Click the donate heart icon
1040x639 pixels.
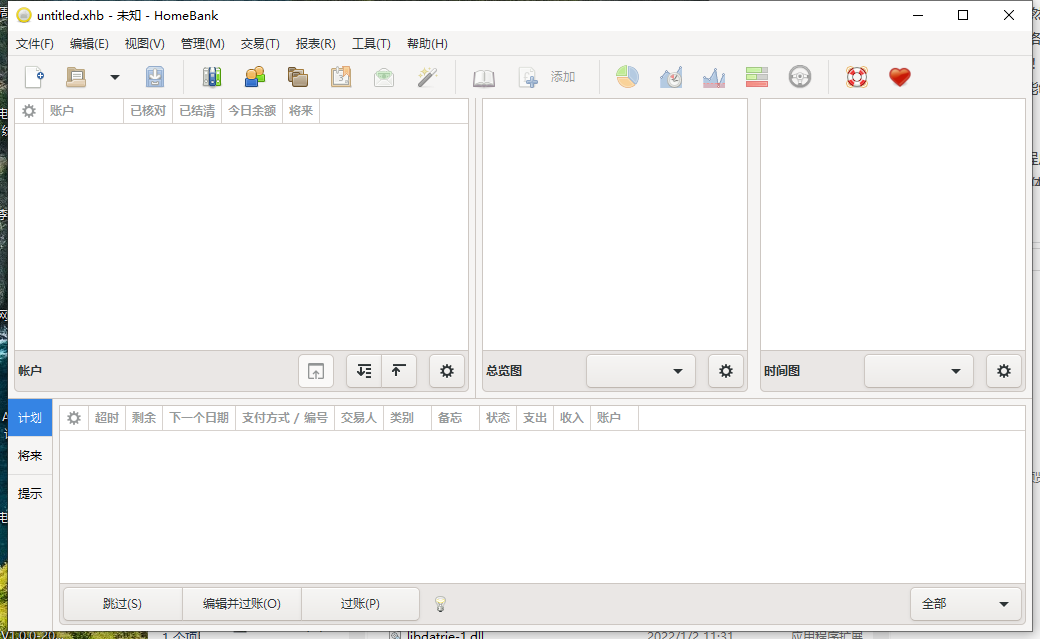coord(899,76)
